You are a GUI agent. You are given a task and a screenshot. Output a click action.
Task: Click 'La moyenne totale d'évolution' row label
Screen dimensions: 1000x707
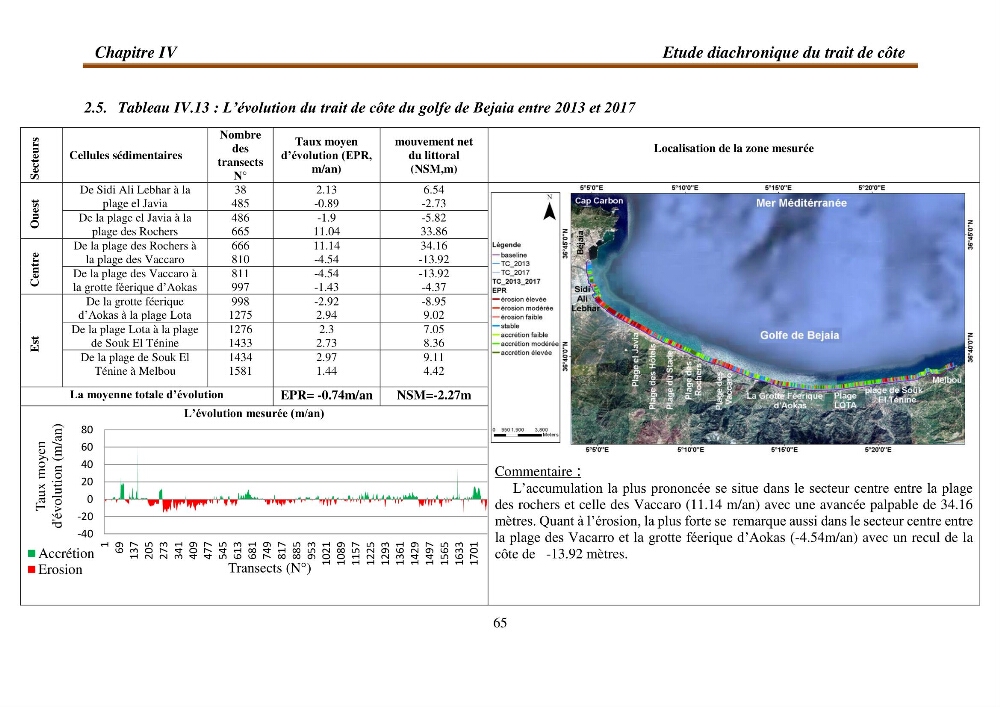click(x=147, y=395)
